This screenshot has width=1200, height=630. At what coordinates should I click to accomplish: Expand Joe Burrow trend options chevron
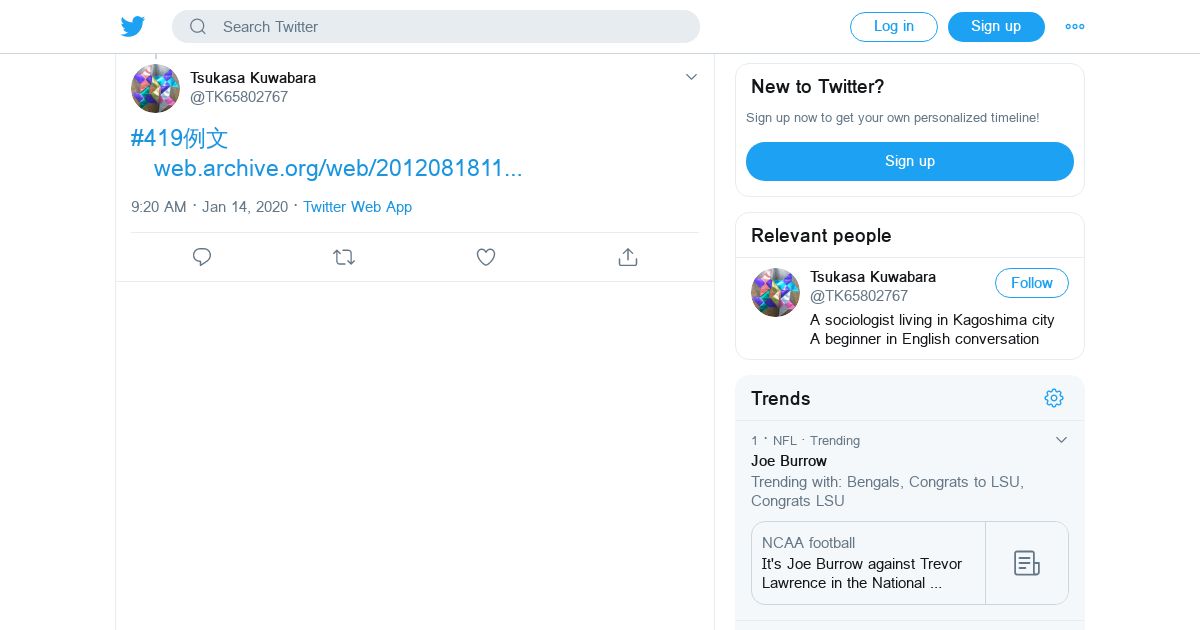(1061, 440)
